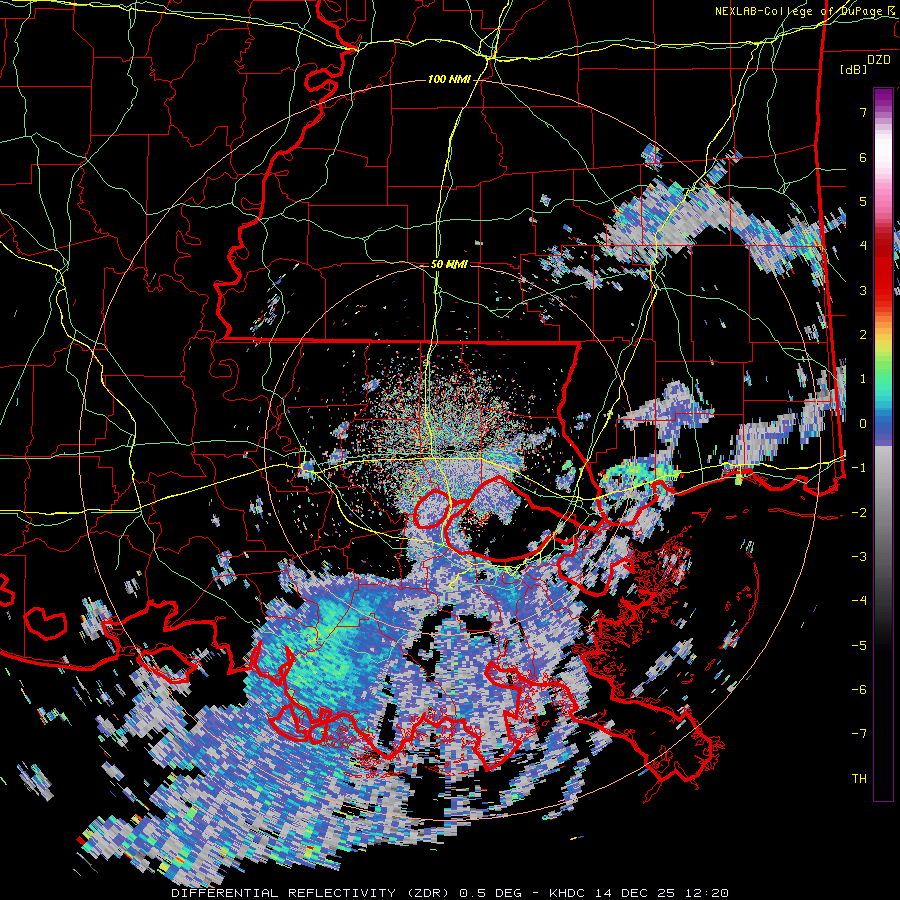Click the 2 dB value on the scale

coord(863,335)
